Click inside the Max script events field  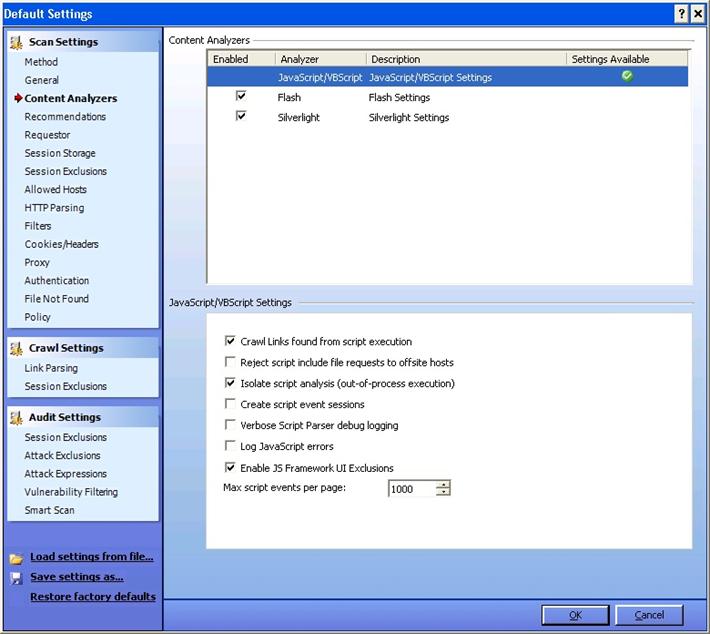click(410, 489)
